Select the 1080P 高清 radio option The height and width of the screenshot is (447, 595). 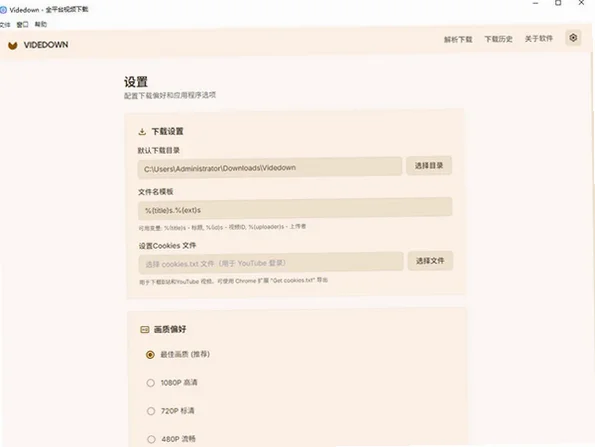(151, 383)
